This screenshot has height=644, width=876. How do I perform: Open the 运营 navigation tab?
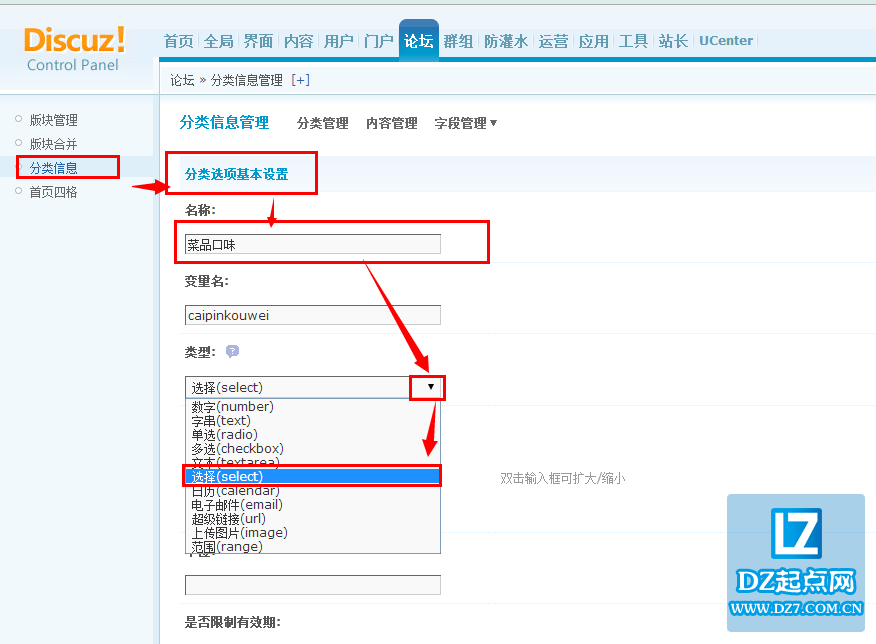(553, 41)
